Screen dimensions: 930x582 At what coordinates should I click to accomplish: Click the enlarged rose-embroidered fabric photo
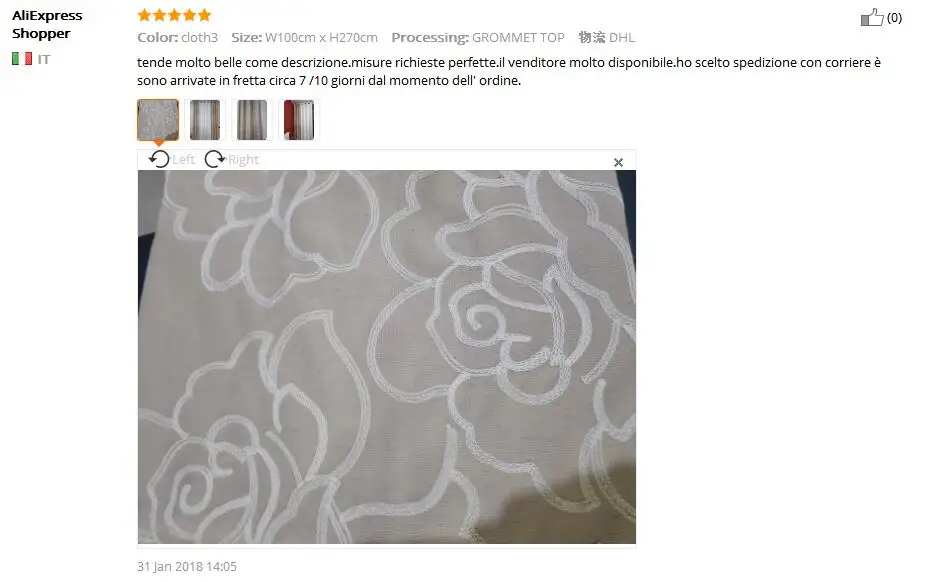[387, 357]
